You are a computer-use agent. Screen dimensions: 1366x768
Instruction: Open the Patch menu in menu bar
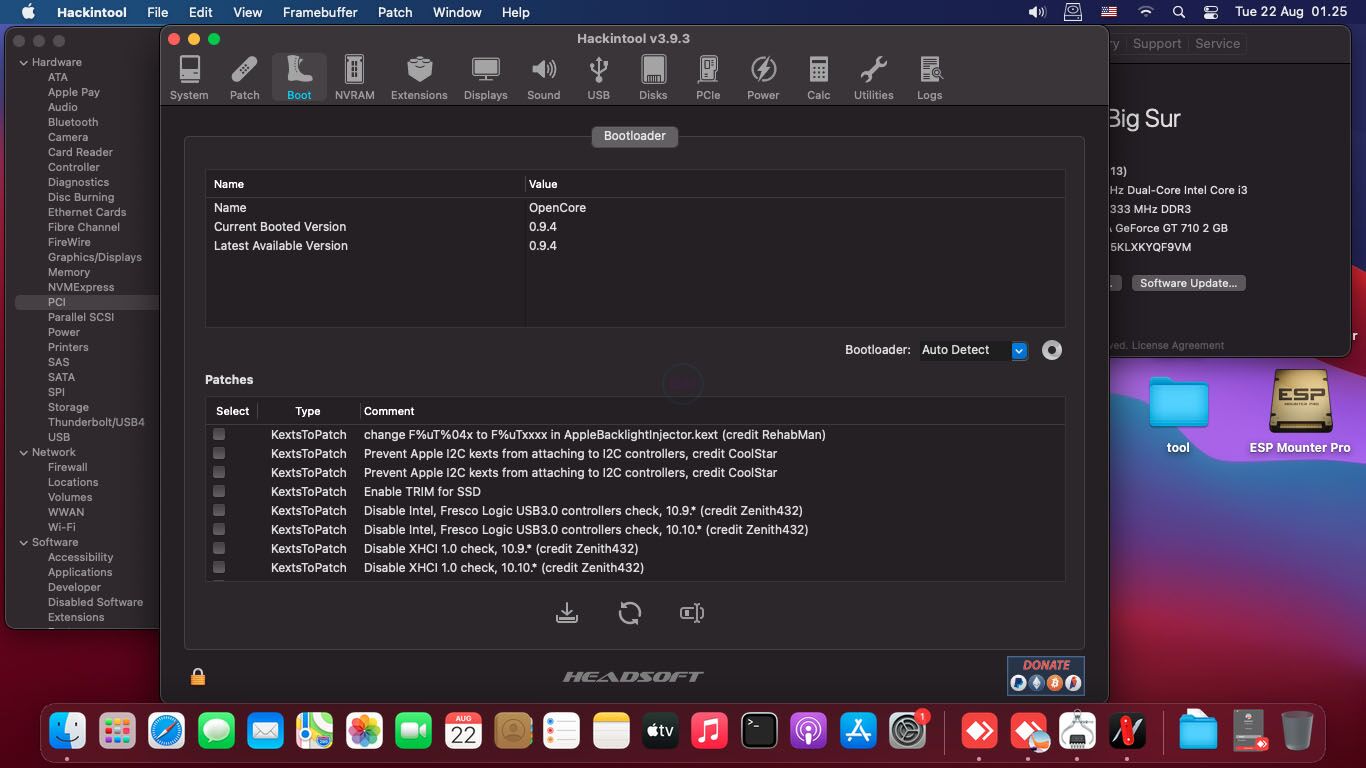tap(395, 12)
